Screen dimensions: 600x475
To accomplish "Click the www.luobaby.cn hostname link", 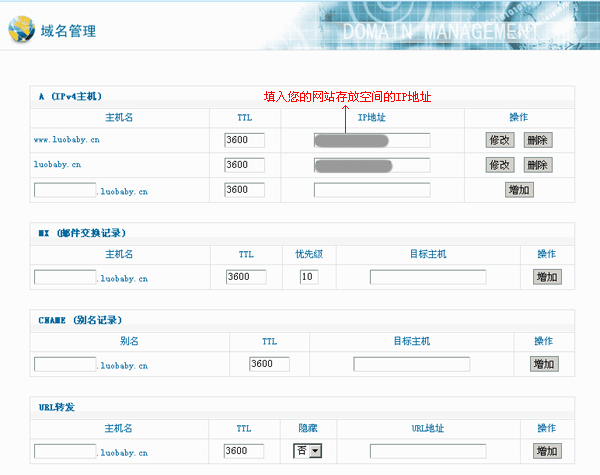I will point(66,140).
